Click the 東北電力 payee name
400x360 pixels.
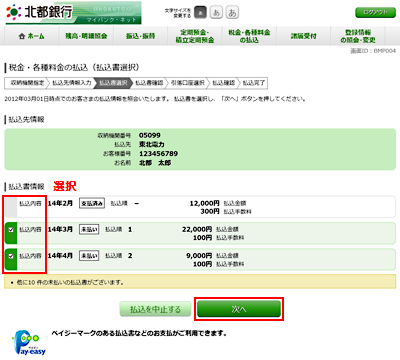152,144
